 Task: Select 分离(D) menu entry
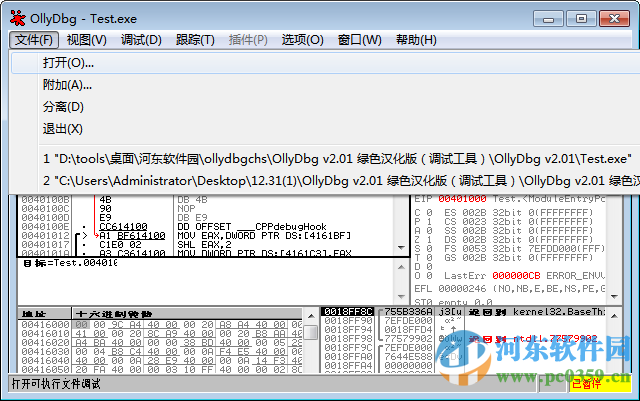coord(326,107)
